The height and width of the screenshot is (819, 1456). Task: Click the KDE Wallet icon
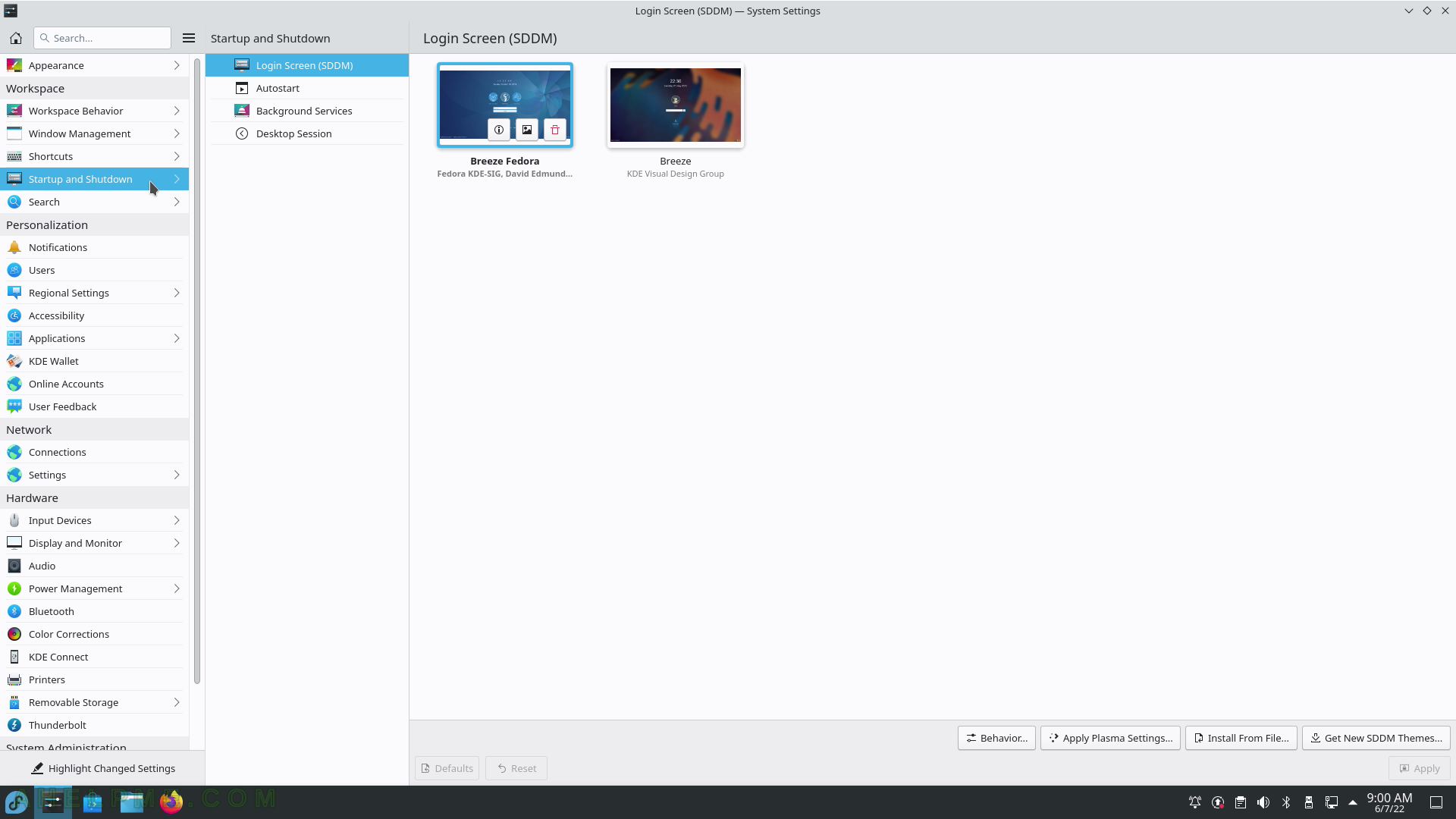14,361
